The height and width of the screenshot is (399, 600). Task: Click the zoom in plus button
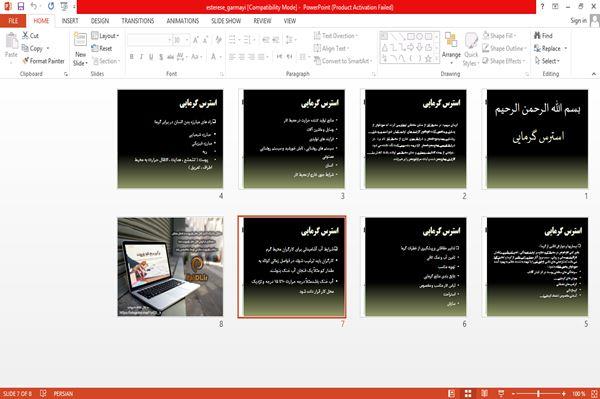[564, 393]
